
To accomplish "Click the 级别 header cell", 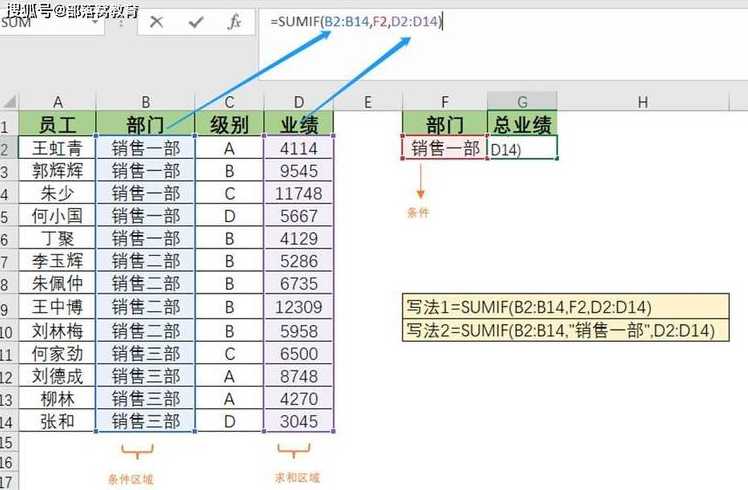I will point(229,124).
